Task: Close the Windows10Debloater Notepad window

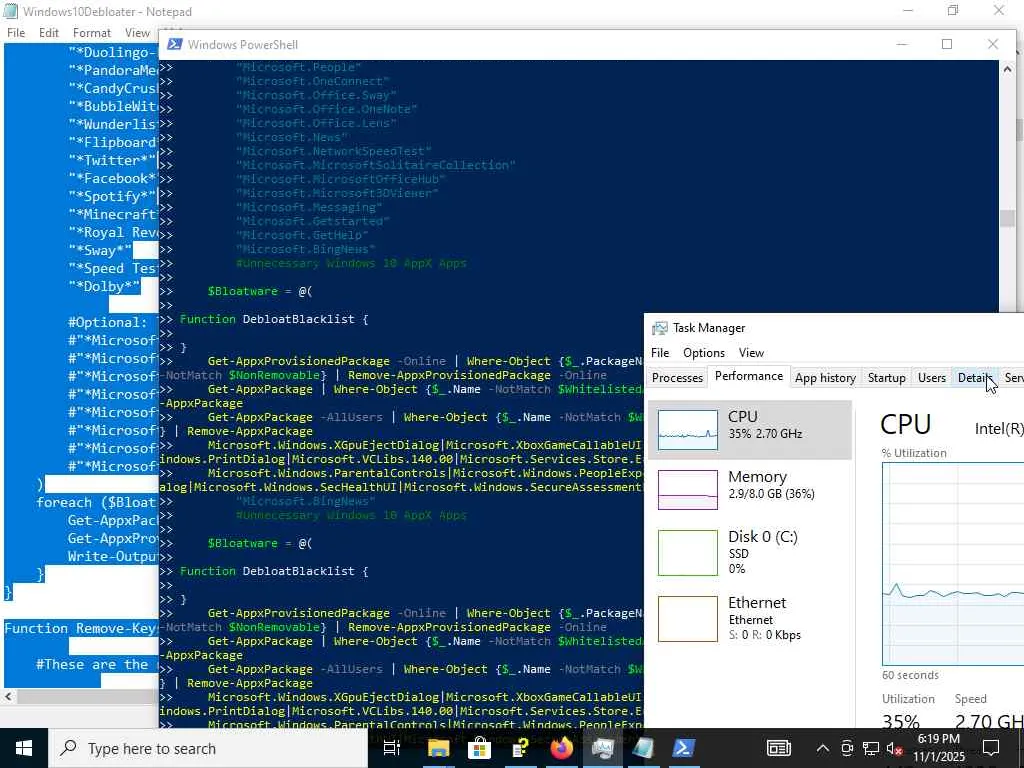Action: [999, 10]
